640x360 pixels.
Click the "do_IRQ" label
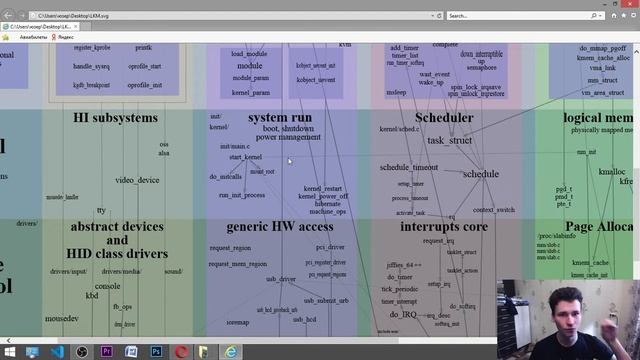point(403,314)
